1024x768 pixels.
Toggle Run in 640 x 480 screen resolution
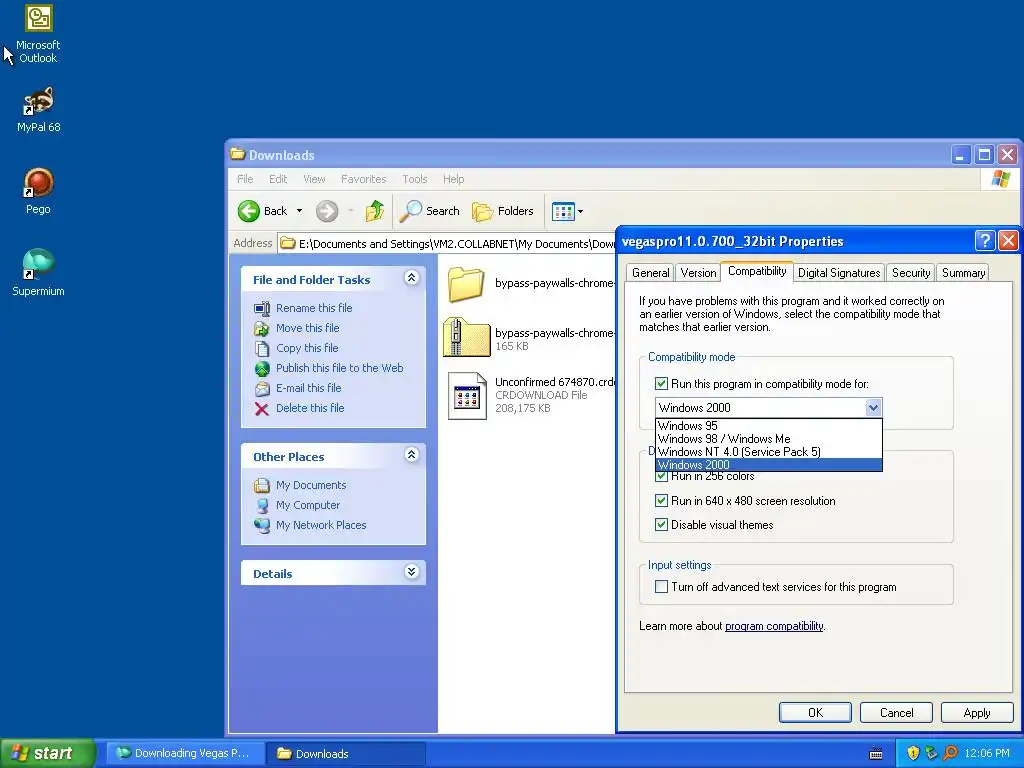662,501
